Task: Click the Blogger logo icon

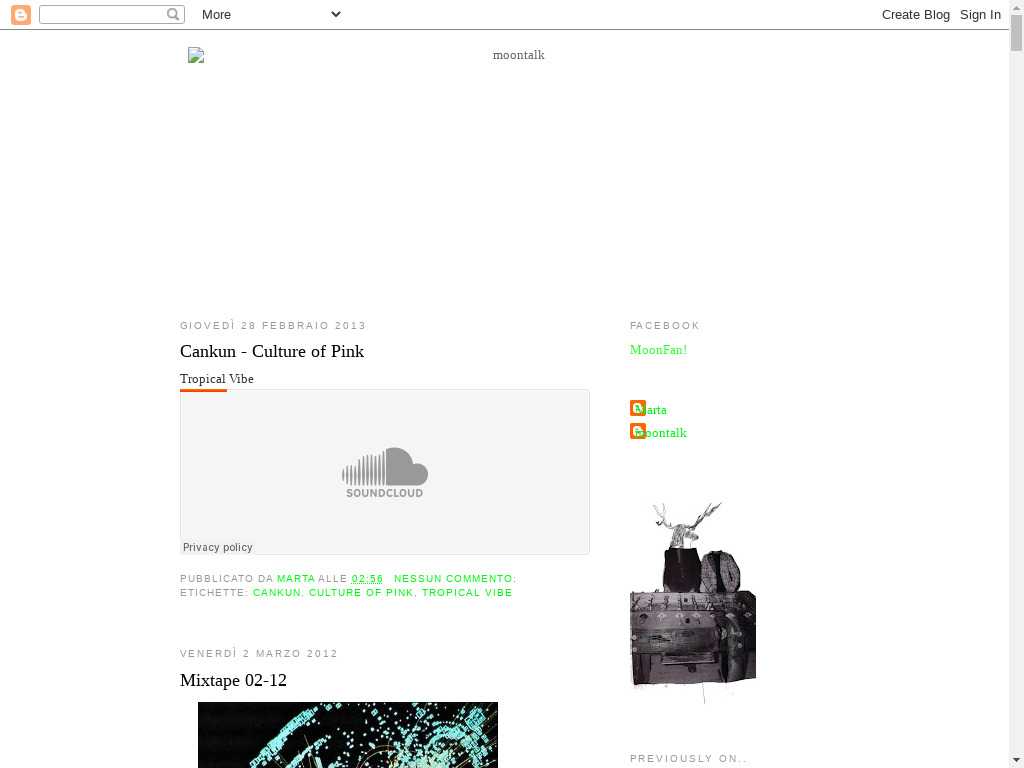Action: 20,14
